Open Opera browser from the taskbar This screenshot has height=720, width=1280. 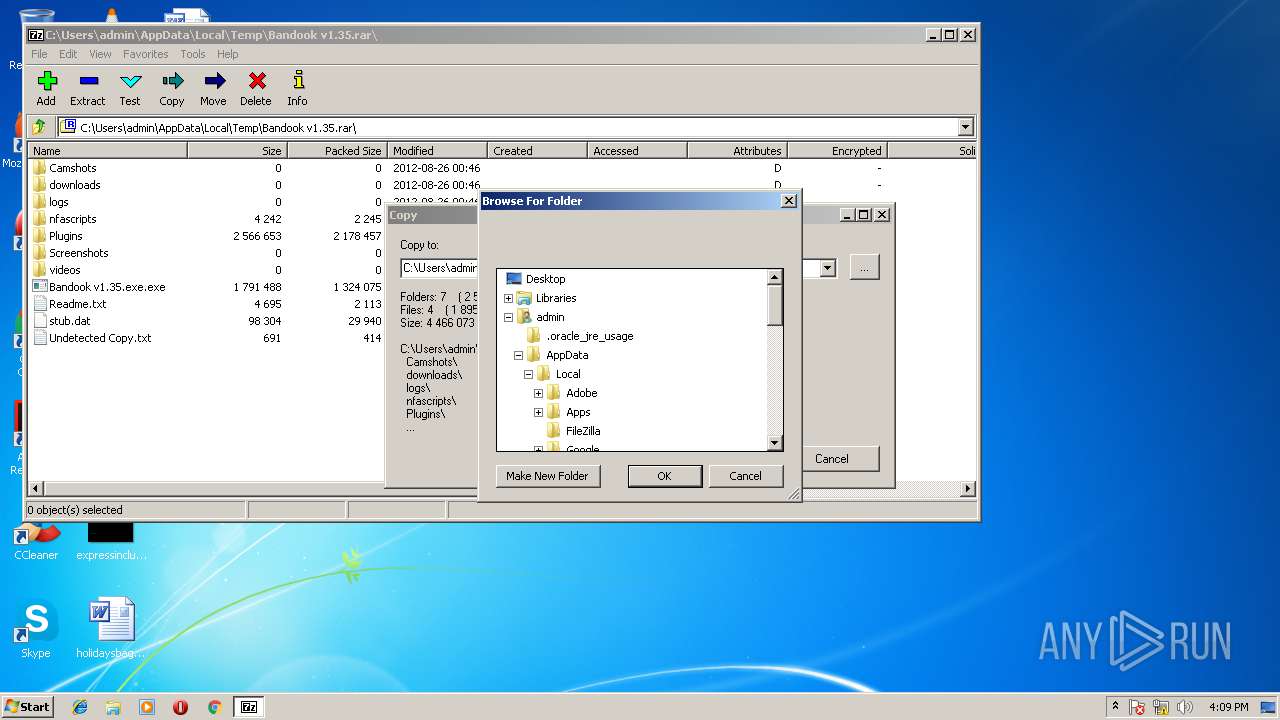coord(180,707)
